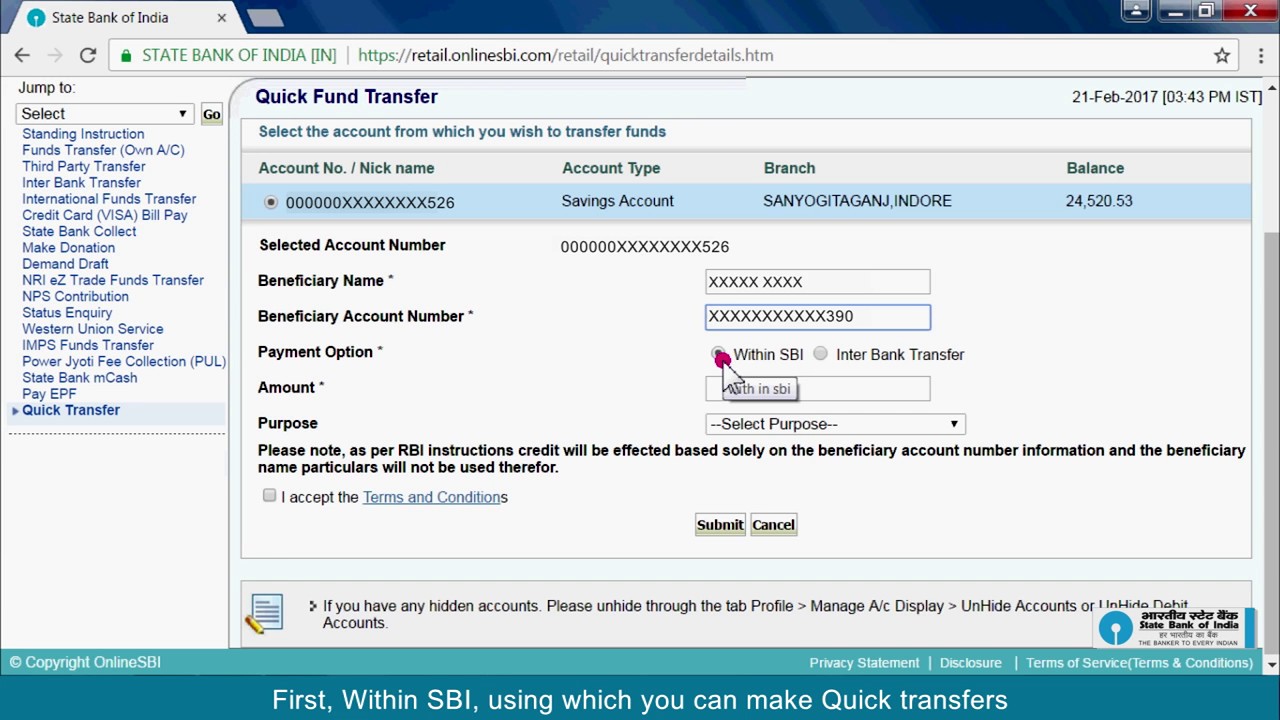Open the Chrome three-dot menu
Viewport: 1280px width, 720px height.
point(1260,56)
